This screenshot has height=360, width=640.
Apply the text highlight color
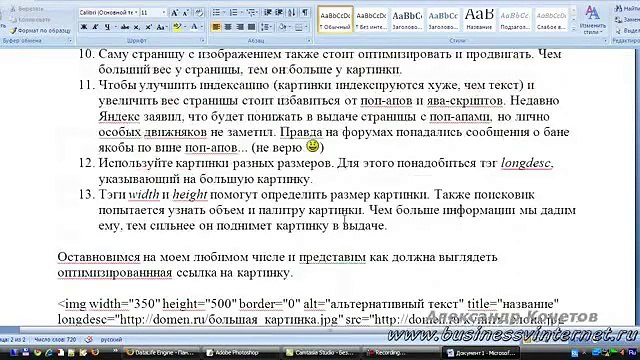click(x=177, y=27)
